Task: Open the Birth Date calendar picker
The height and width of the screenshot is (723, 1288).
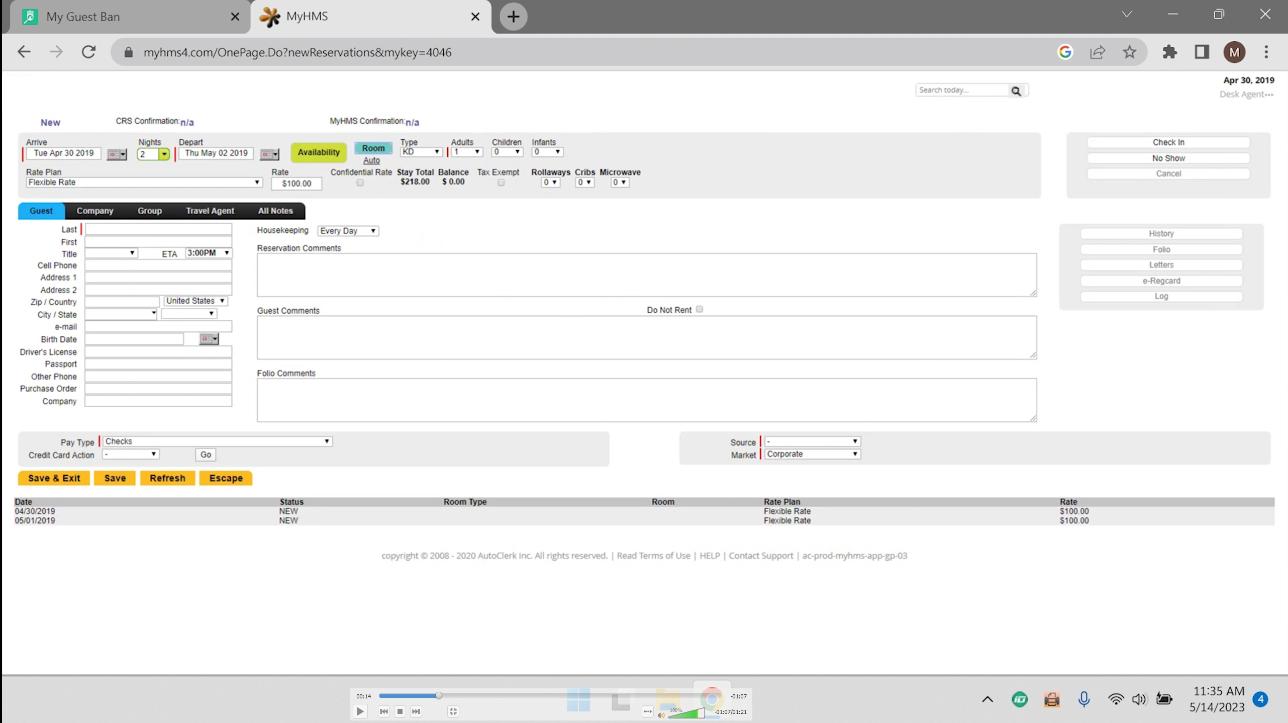Action: (207, 339)
